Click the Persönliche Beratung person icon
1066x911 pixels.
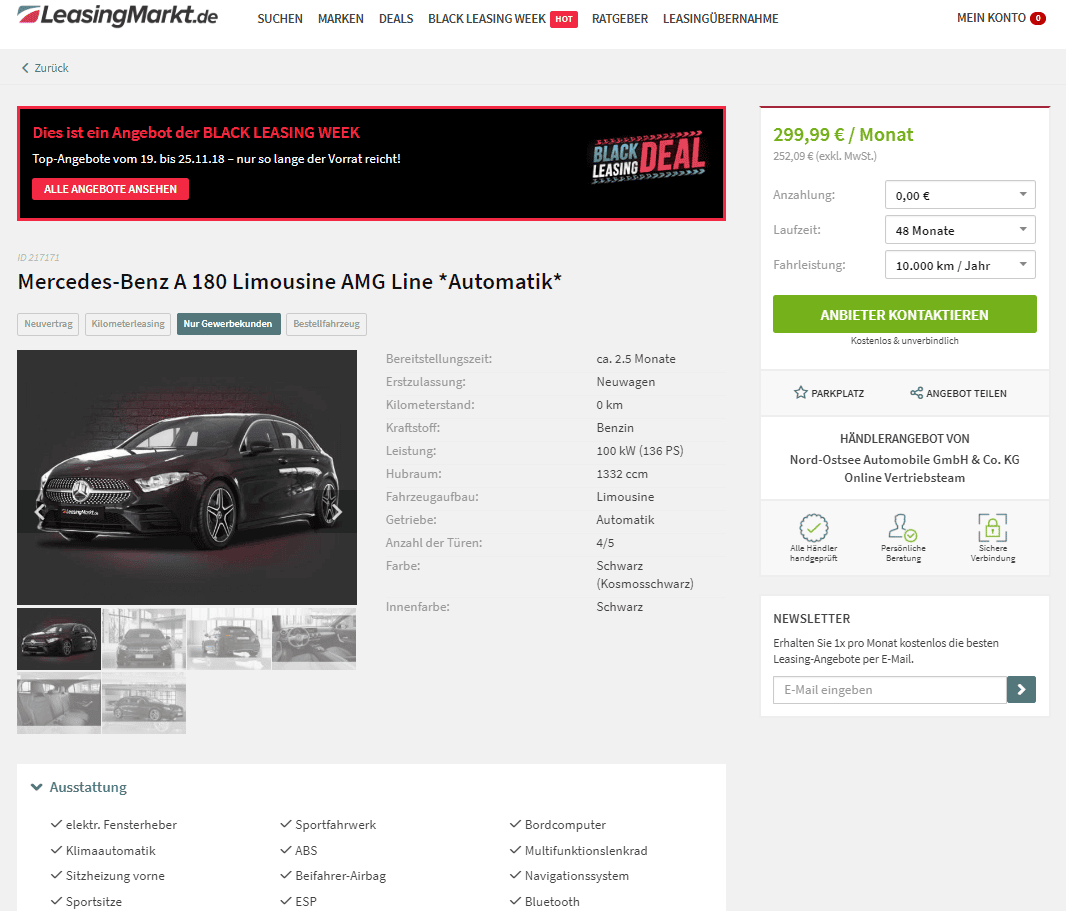click(x=903, y=528)
